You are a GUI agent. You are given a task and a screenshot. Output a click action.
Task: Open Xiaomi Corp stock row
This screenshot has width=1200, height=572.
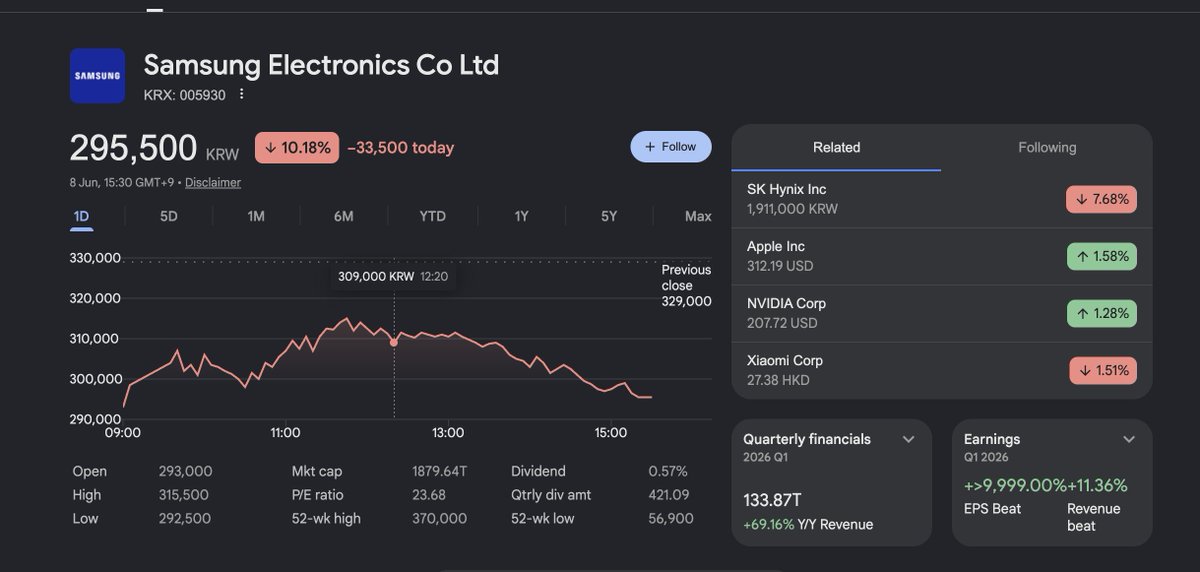[x=942, y=370]
